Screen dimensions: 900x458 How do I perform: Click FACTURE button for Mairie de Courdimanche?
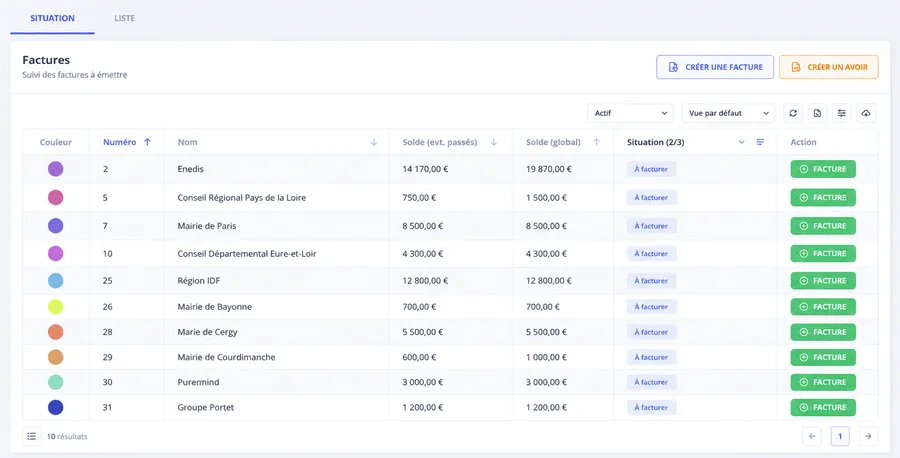(x=823, y=357)
